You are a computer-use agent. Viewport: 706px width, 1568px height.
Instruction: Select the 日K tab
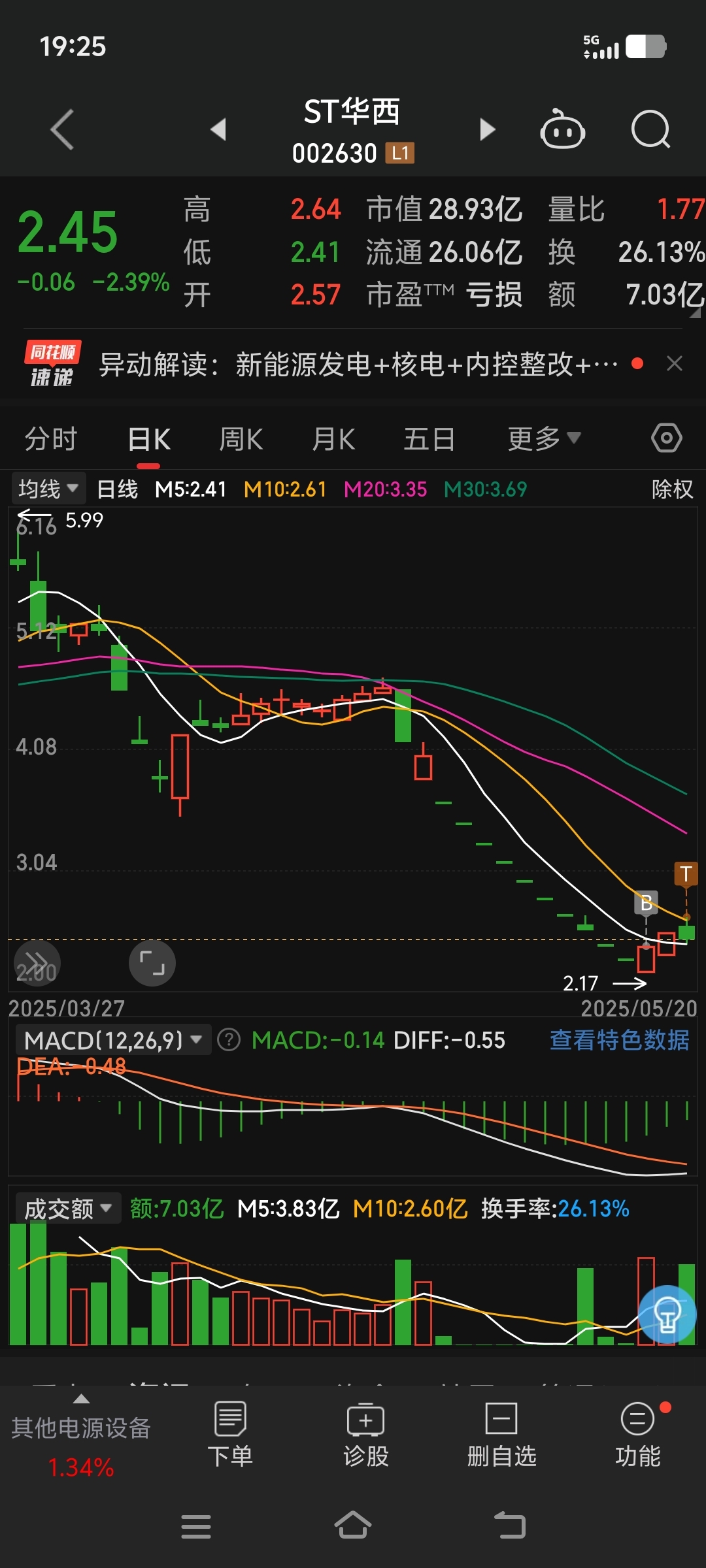click(149, 438)
